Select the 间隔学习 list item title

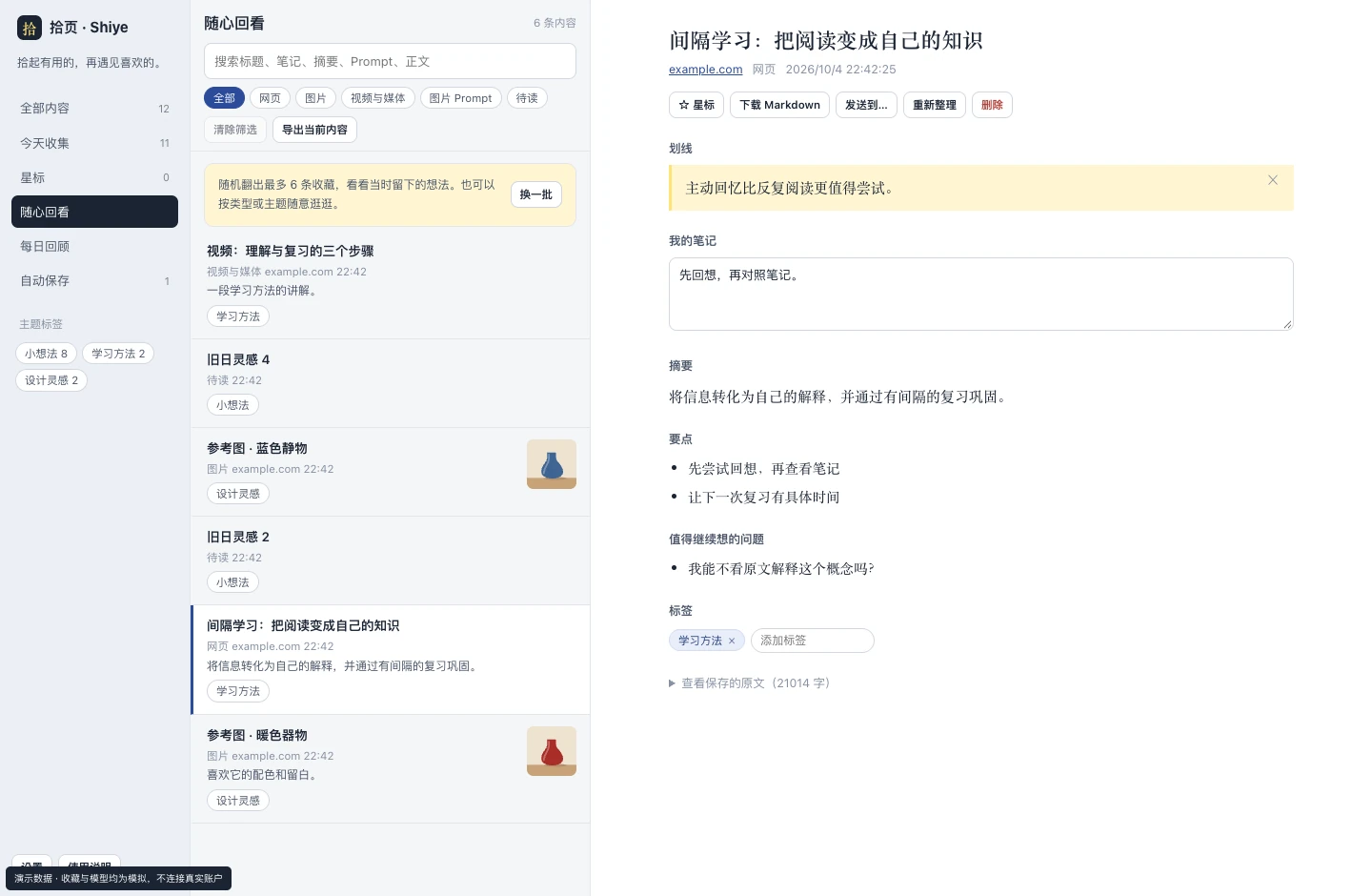tap(302, 626)
